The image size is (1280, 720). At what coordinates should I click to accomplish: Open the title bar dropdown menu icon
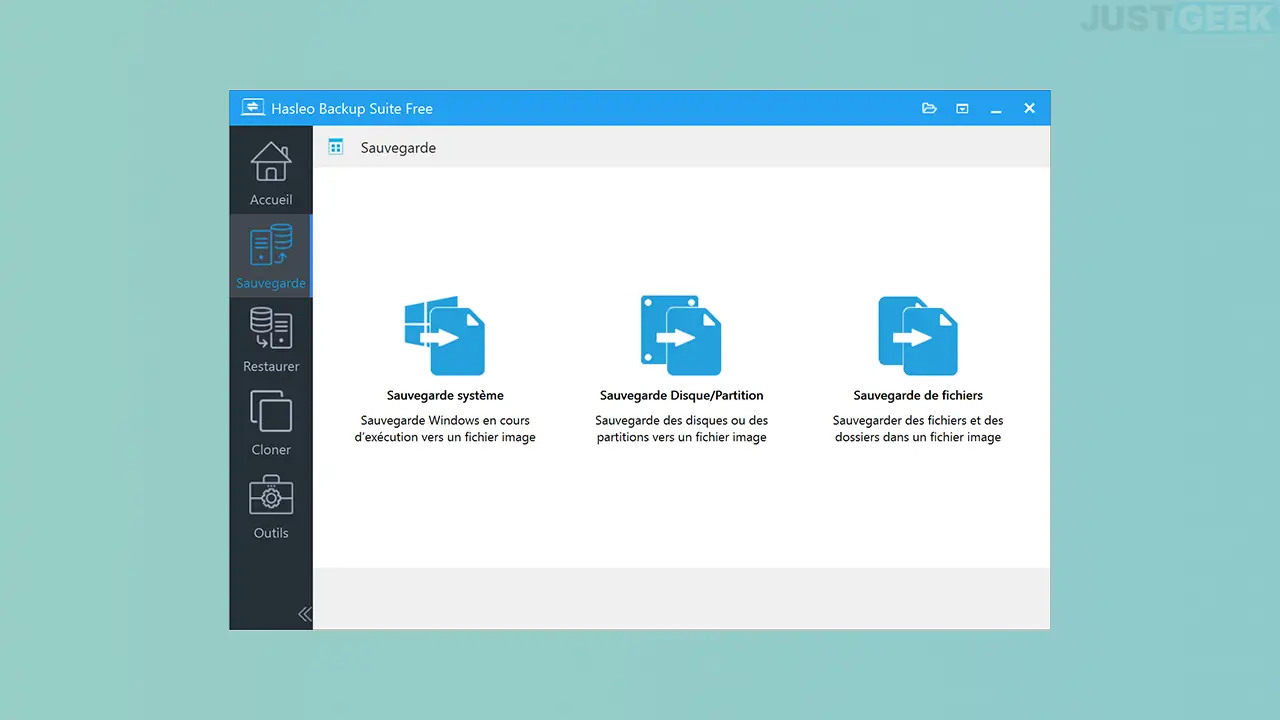[962, 108]
